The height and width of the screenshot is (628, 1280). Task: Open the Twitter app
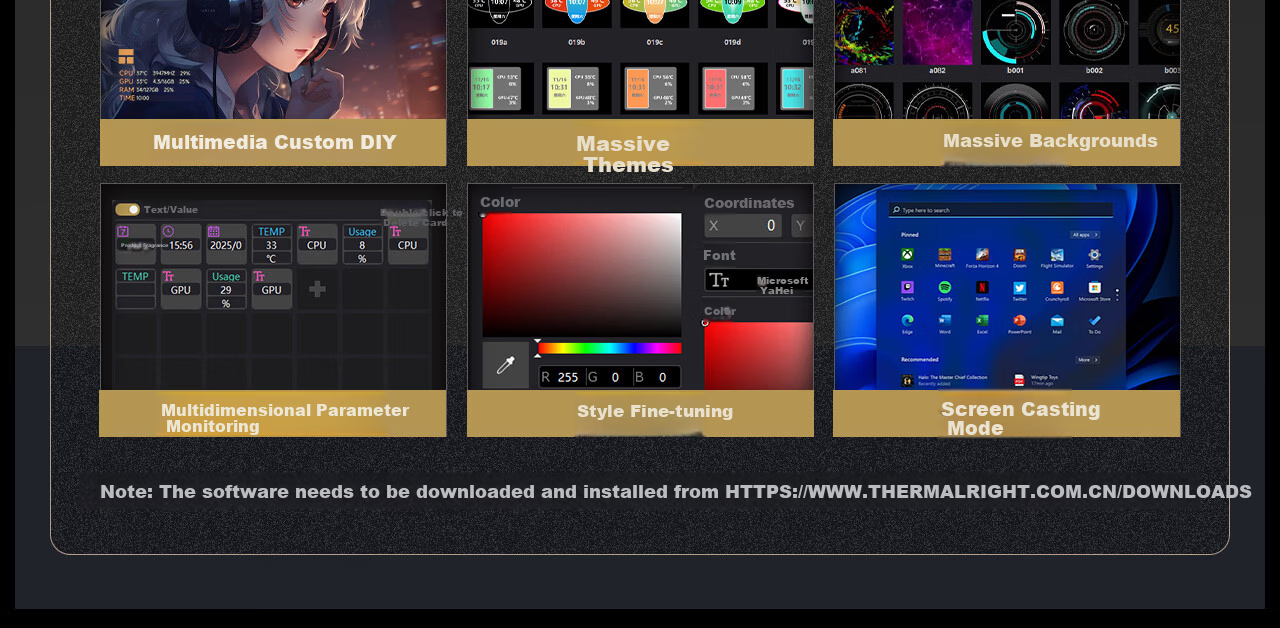(x=1019, y=290)
